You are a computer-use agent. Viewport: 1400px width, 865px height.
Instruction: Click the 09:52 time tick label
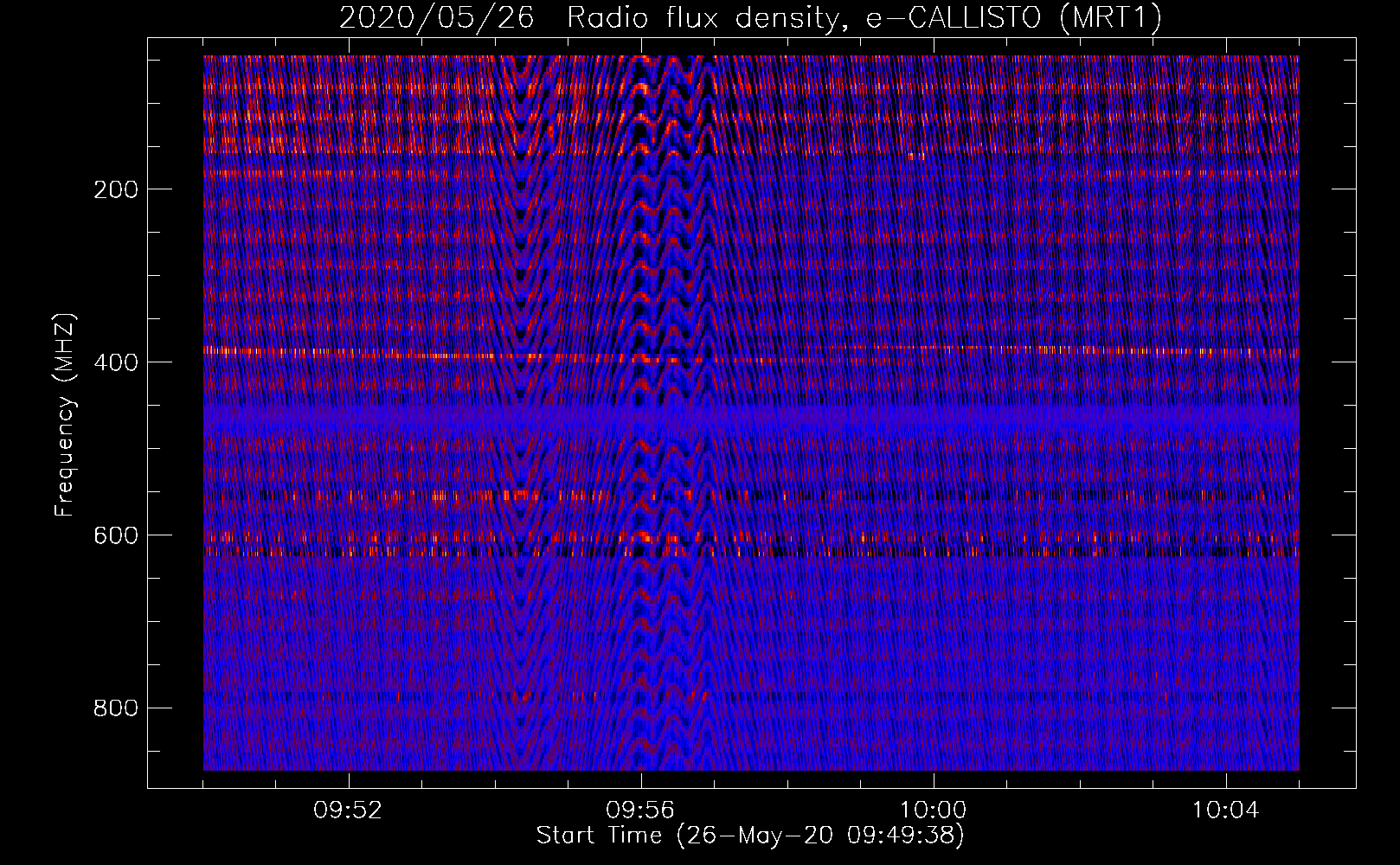point(348,811)
